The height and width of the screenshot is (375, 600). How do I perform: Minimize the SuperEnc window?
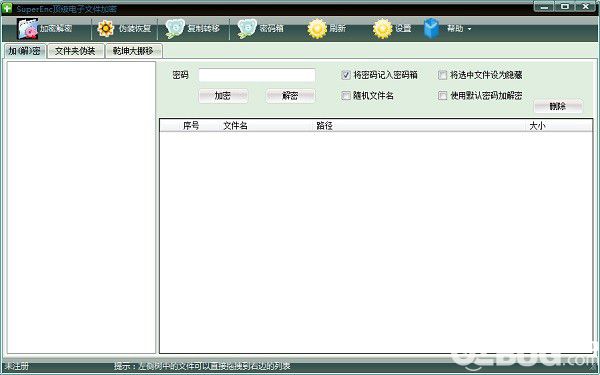click(x=543, y=7)
